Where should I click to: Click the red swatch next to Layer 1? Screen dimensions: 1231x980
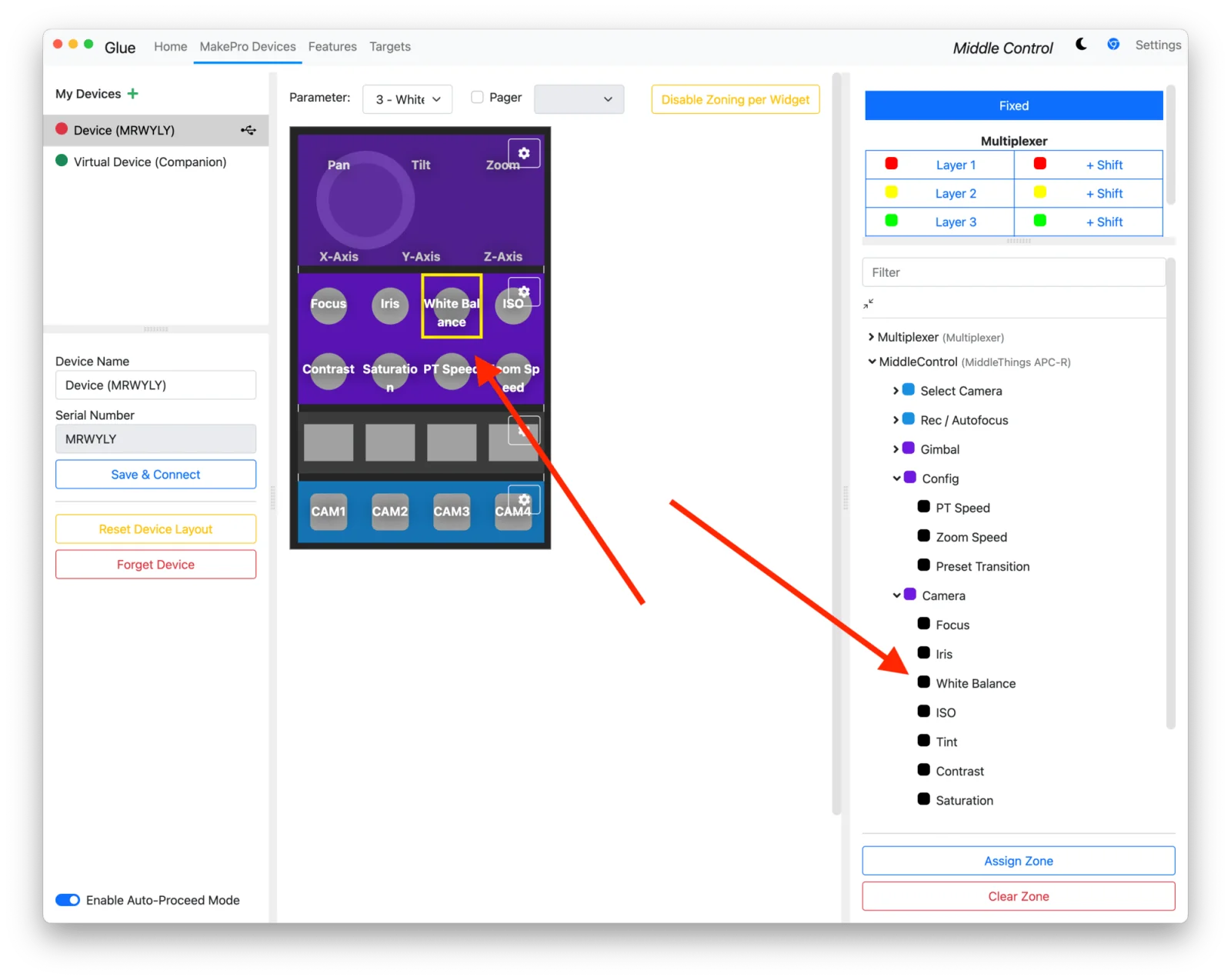(892, 163)
